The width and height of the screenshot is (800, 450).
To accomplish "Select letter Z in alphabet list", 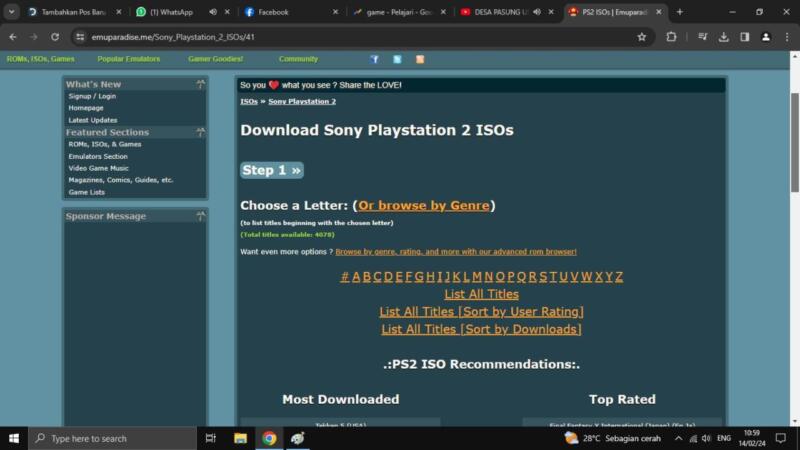I will click(619, 276).
